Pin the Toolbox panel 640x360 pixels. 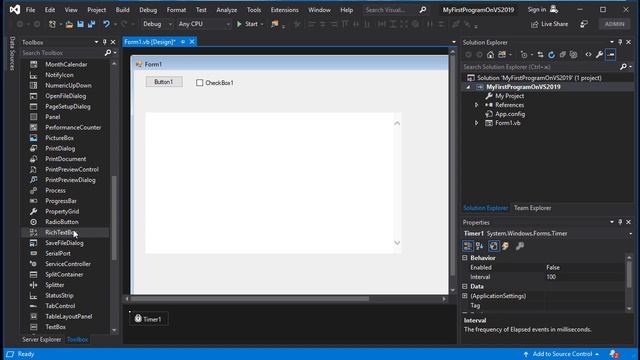[104, 42]
